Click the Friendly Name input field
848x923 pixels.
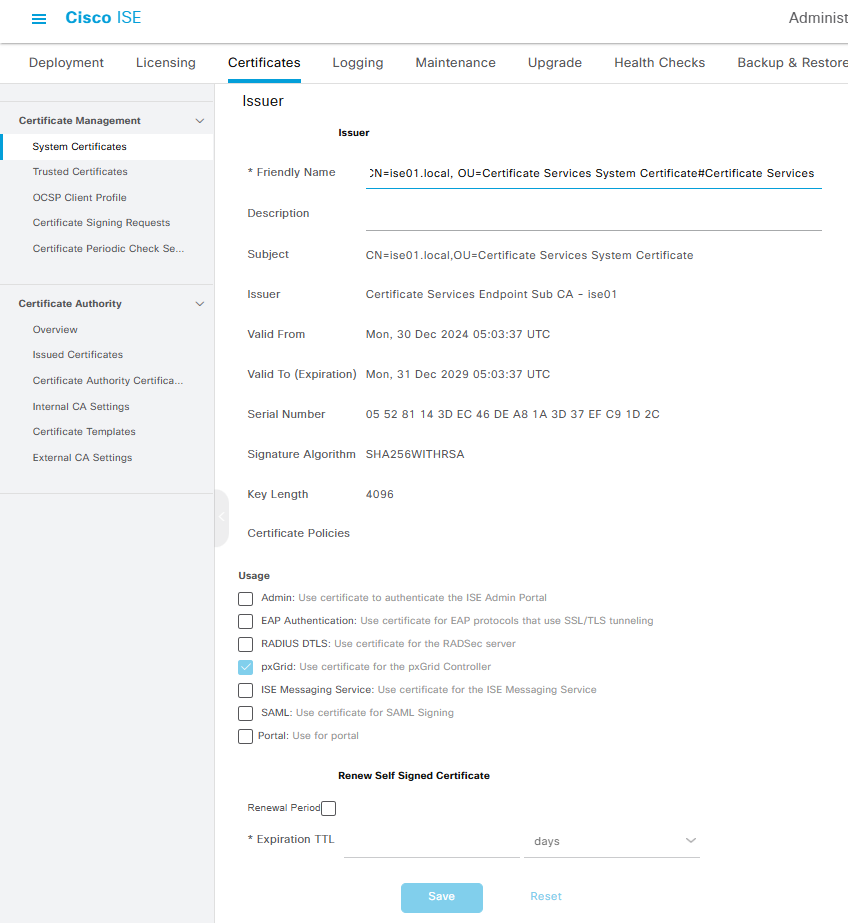(593, 174)
